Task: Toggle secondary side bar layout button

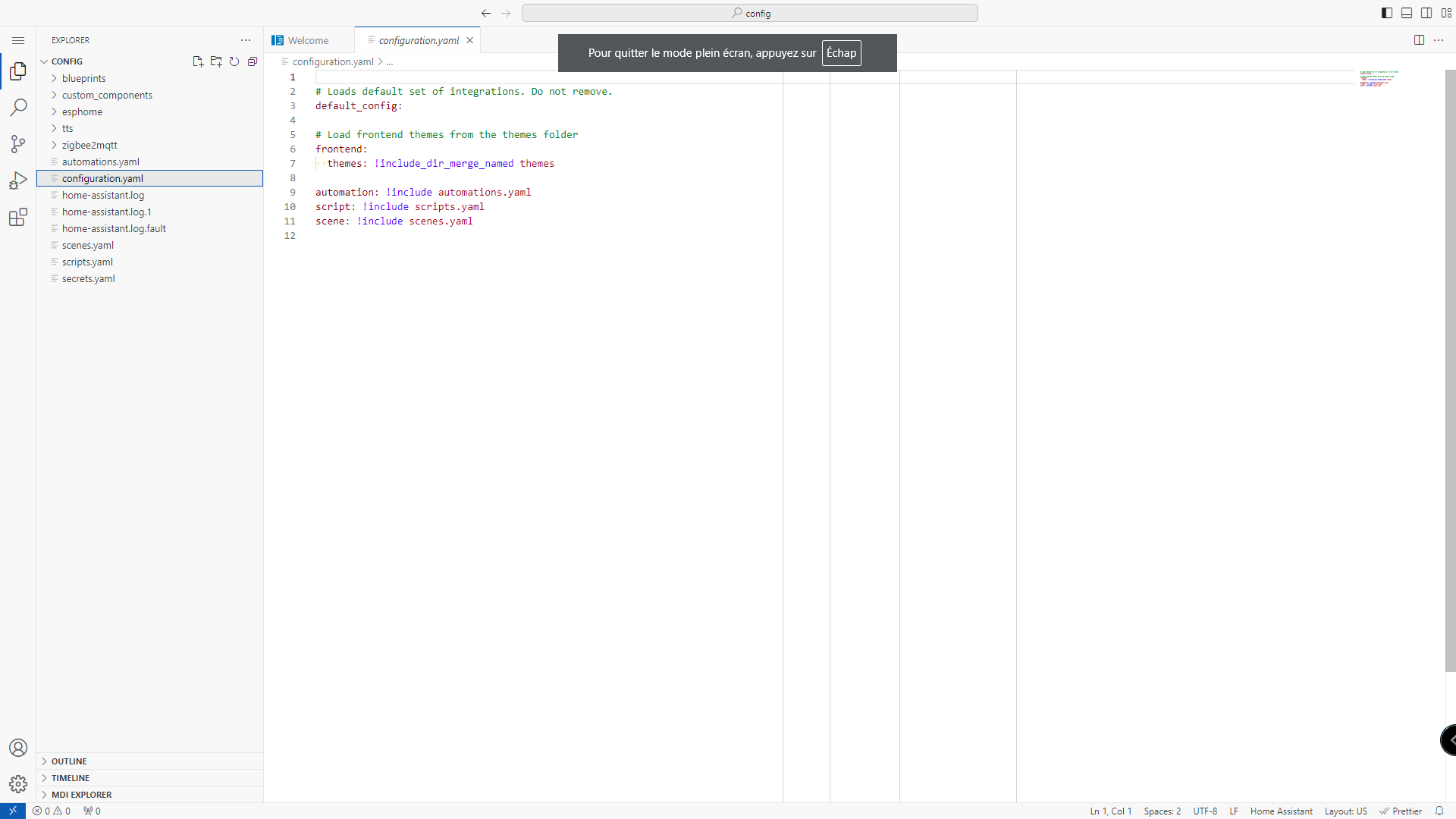Action: (1426, 13)
